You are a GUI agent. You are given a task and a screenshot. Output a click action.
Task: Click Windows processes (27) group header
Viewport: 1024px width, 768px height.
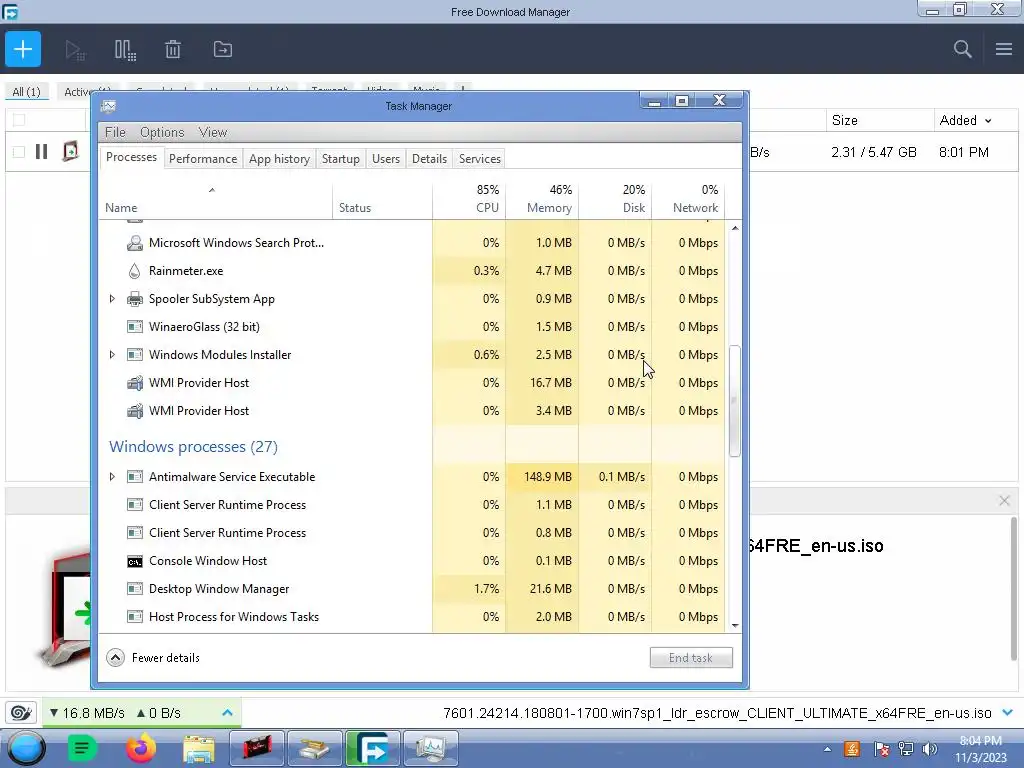click(193, 447)
